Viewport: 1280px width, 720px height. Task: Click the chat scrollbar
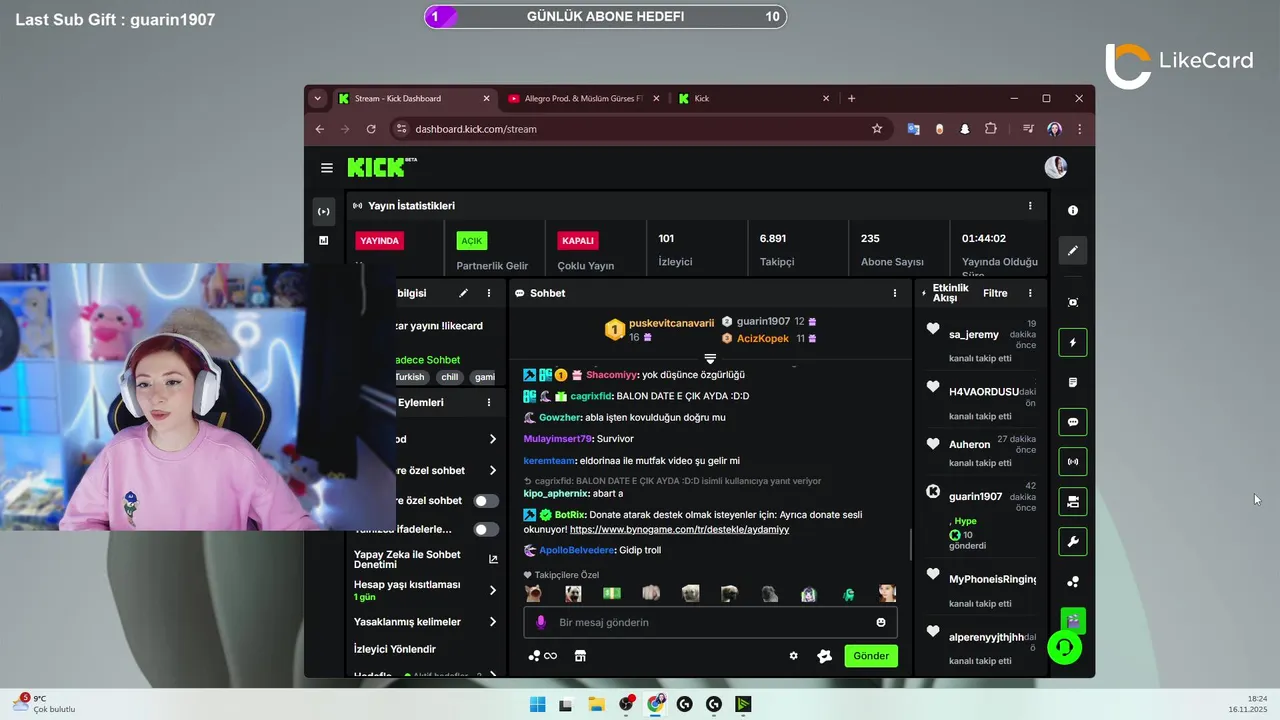pos(910,545)
